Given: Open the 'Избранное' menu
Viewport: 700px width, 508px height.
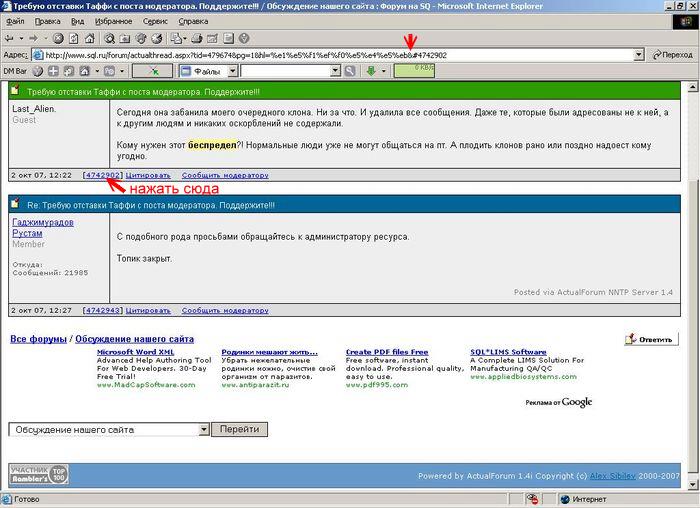Looking at the screenshot, I should (x=113, y=20).
